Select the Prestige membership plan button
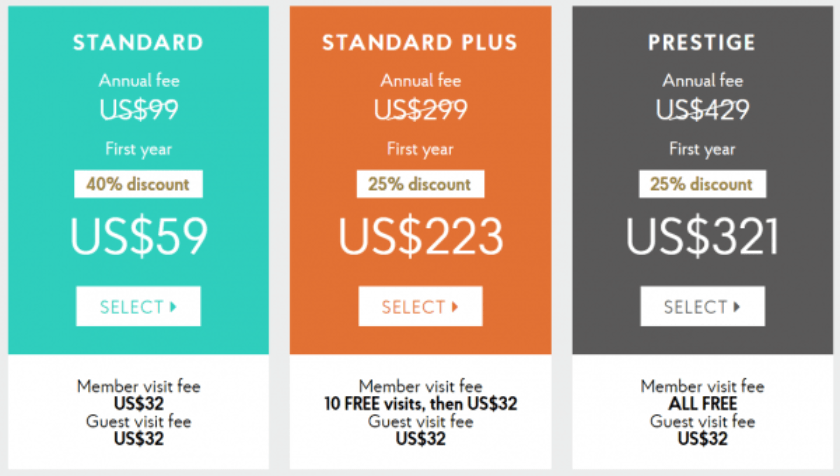This screenshot has height=476, width=840. point(702,306)
